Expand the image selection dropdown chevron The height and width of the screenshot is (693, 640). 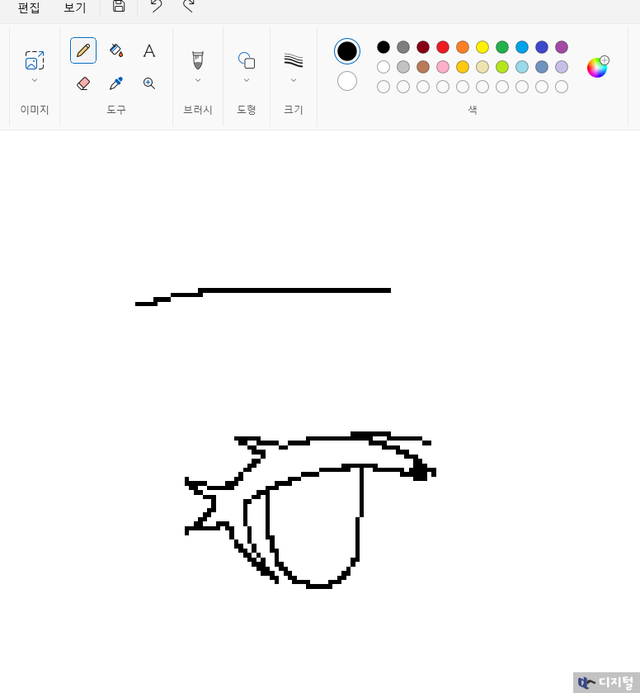pos(34,80)
